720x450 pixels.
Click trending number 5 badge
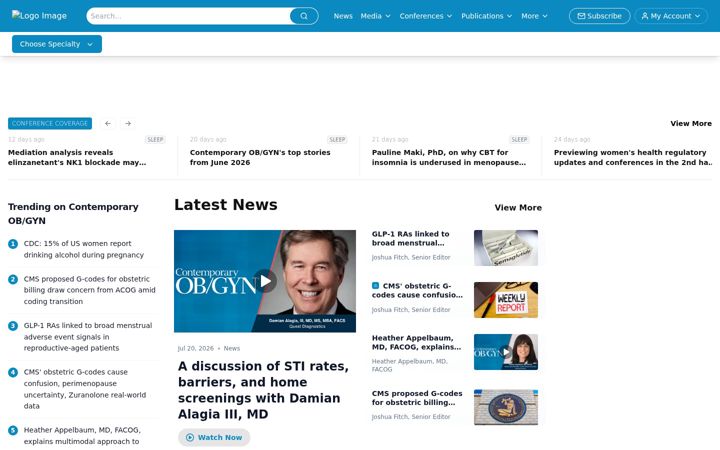(13, 431)
